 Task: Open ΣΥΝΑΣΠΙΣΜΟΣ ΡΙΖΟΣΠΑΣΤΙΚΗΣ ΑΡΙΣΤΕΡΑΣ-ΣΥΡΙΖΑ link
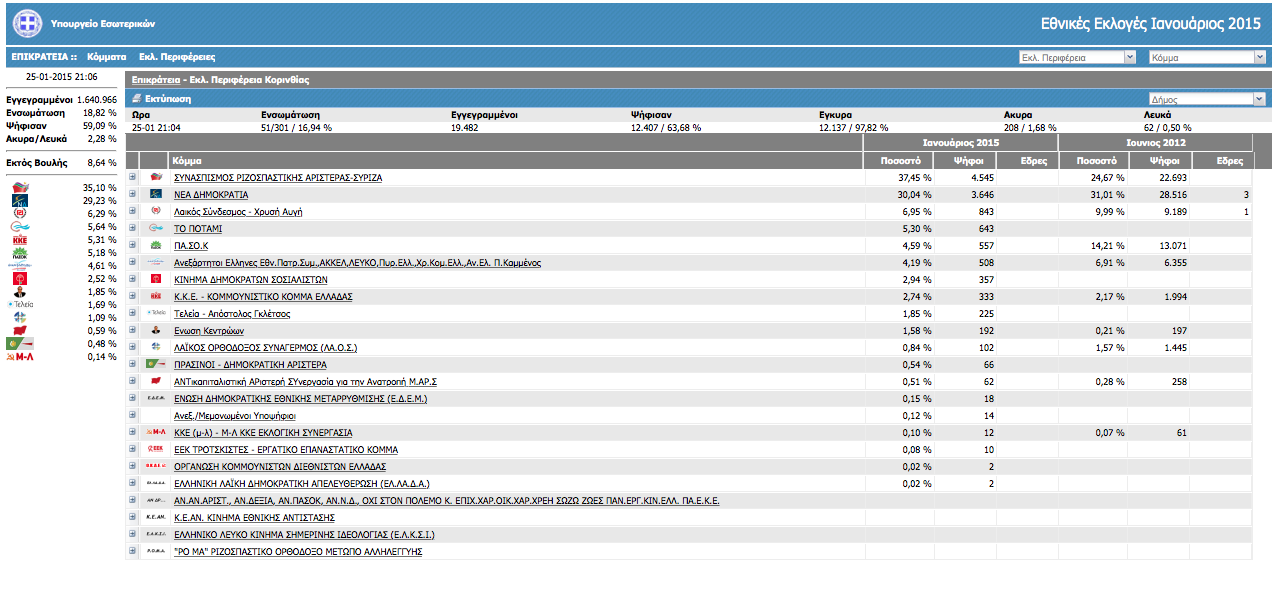click(278, 178)
